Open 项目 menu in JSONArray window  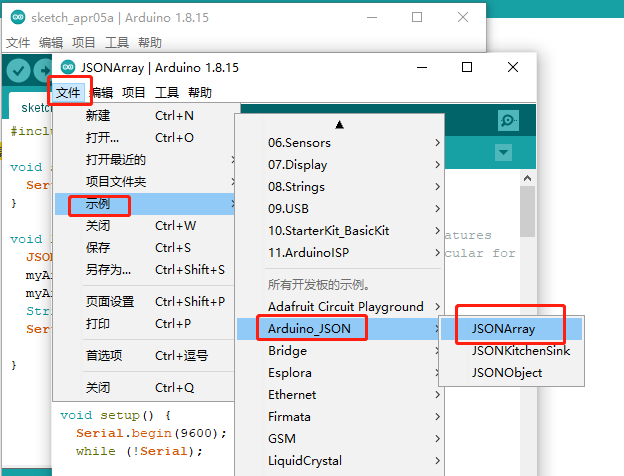click(x=133, y=93)
